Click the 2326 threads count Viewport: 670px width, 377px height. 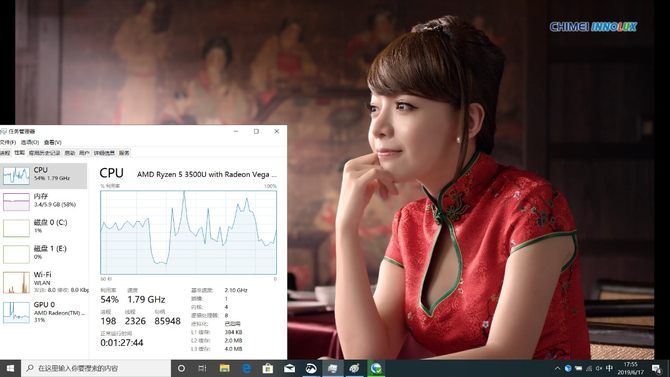tap(135, 321)
